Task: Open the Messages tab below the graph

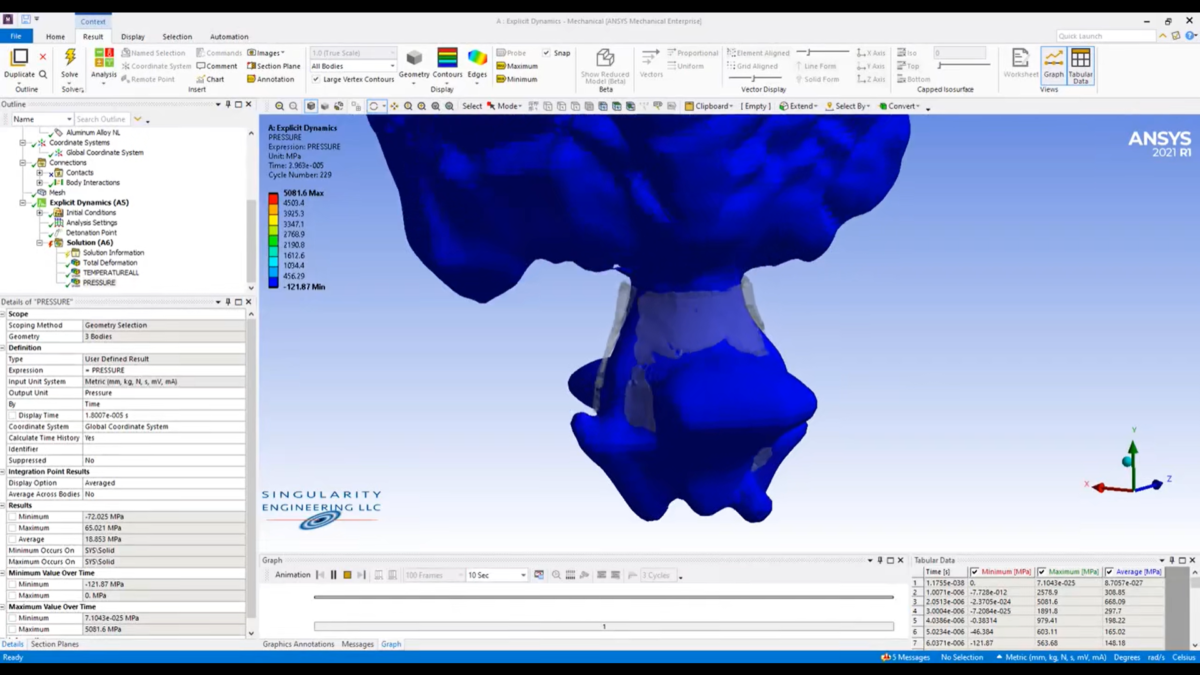Action: tap(357, 644)
